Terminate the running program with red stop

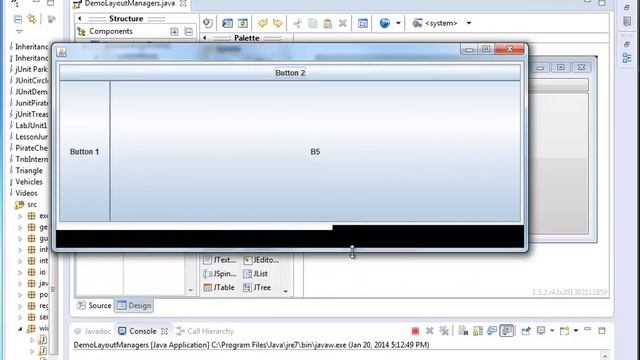pyautogui.click(x=415, y=331)
